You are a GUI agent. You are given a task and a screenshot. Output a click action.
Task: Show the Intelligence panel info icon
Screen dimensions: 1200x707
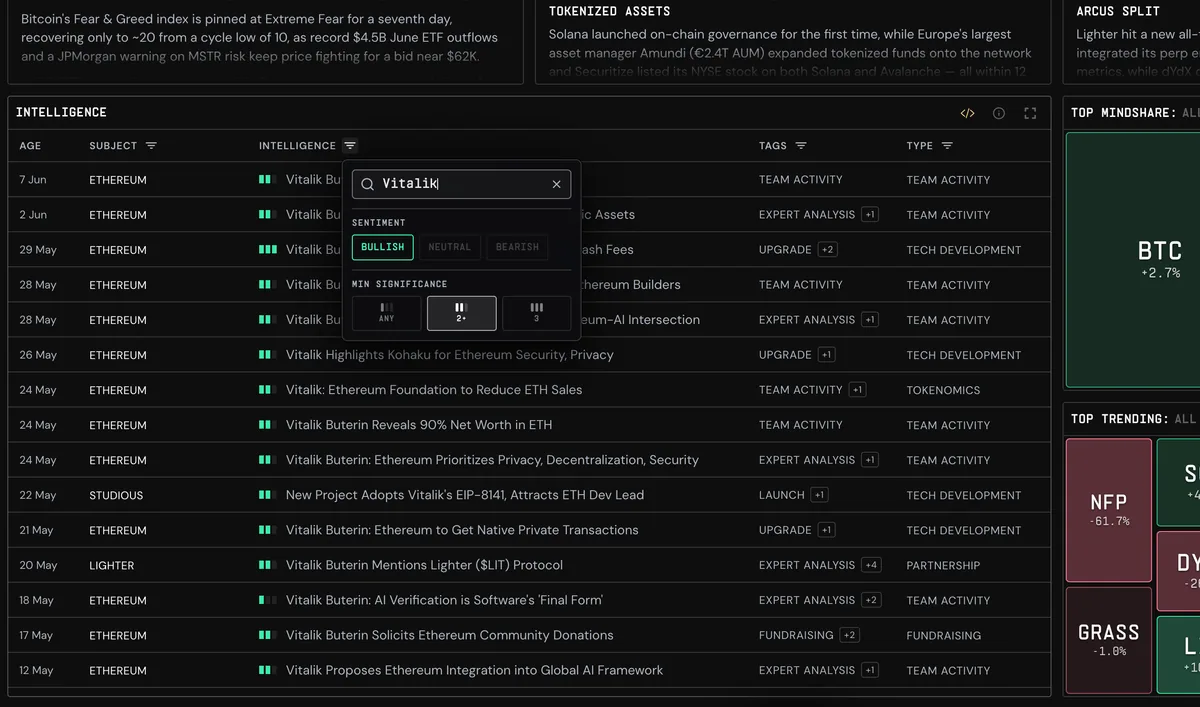999,113
